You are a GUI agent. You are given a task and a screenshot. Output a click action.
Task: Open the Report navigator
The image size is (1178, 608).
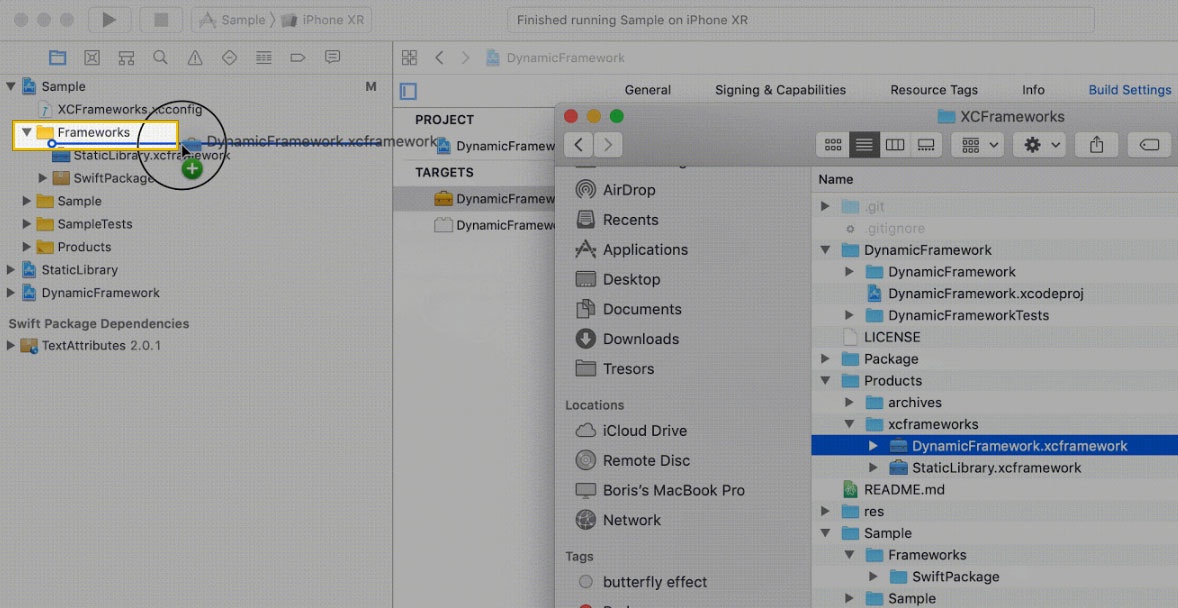(333, 57)
